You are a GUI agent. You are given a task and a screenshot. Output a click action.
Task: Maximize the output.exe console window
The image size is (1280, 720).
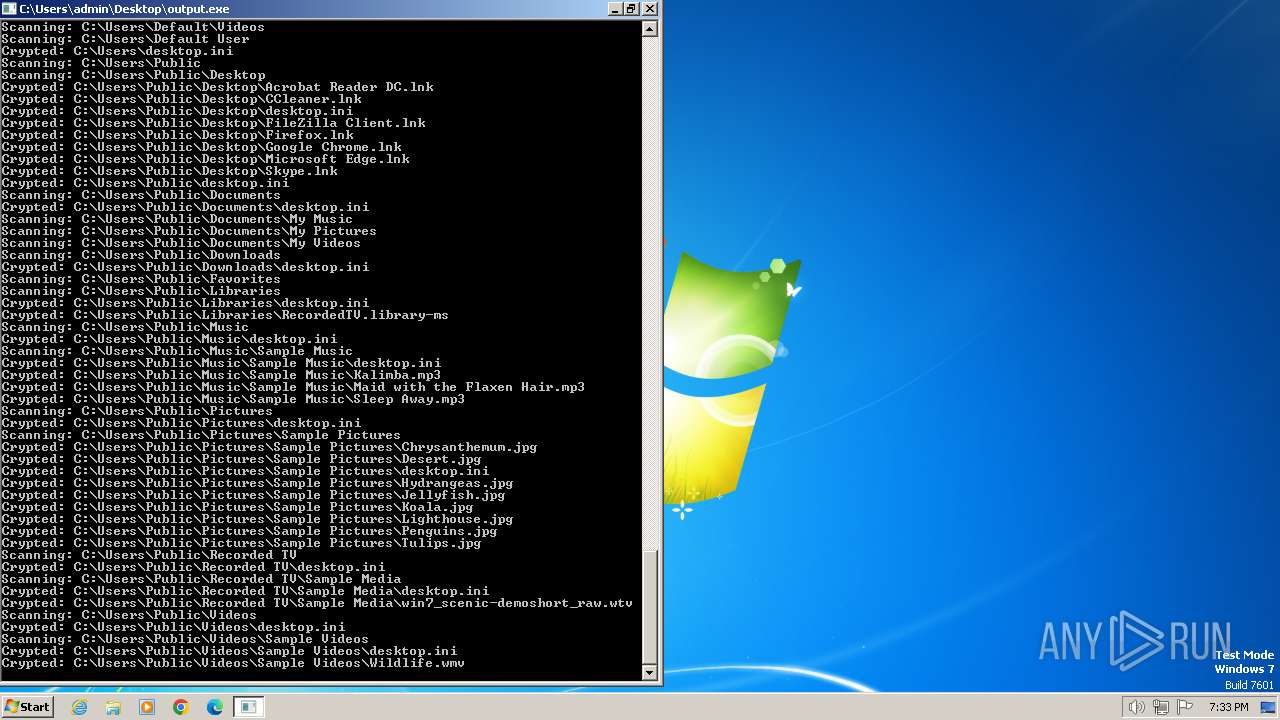coord(632,8)
